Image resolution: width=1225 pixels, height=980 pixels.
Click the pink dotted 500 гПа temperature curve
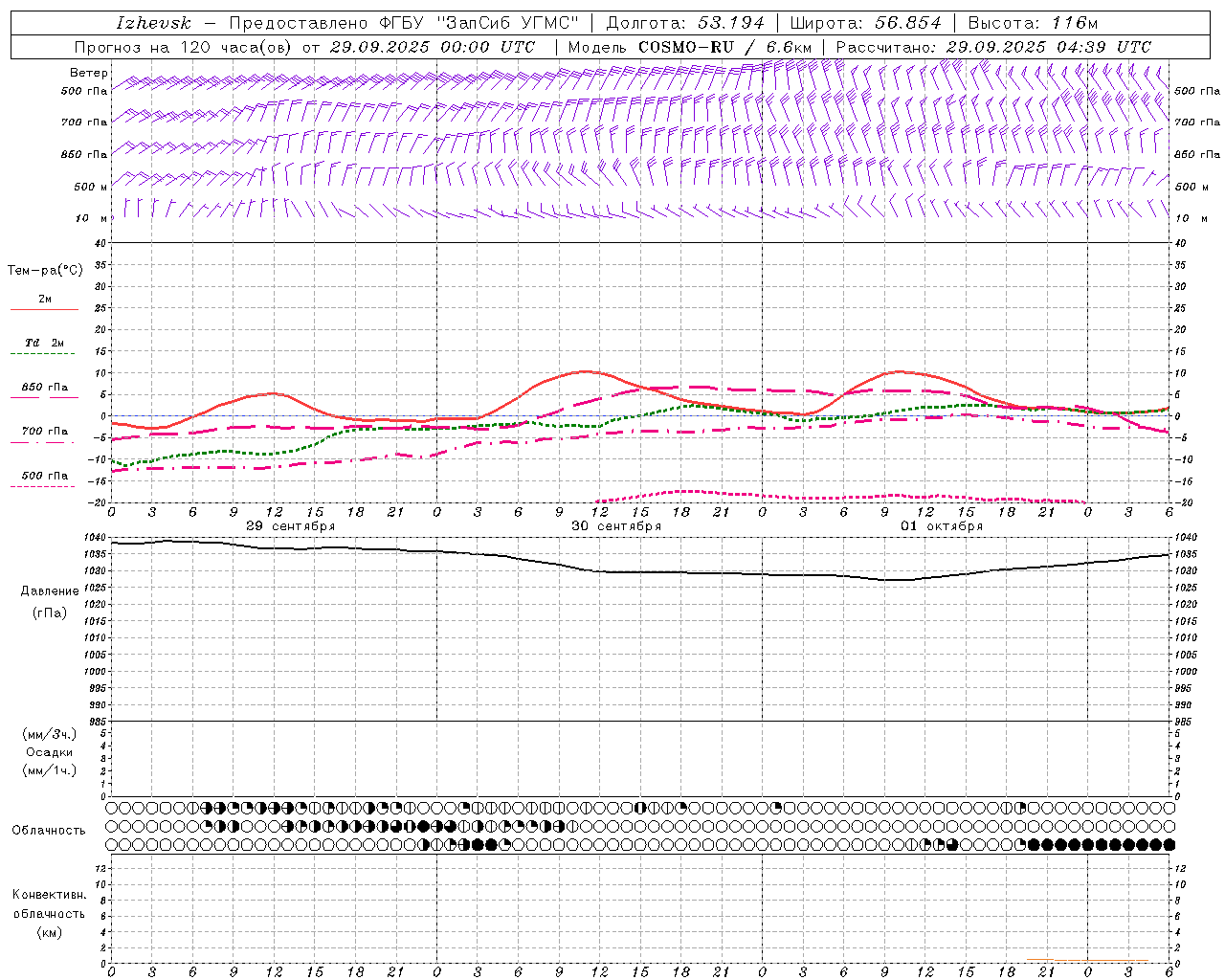click(x=840, y=497)
